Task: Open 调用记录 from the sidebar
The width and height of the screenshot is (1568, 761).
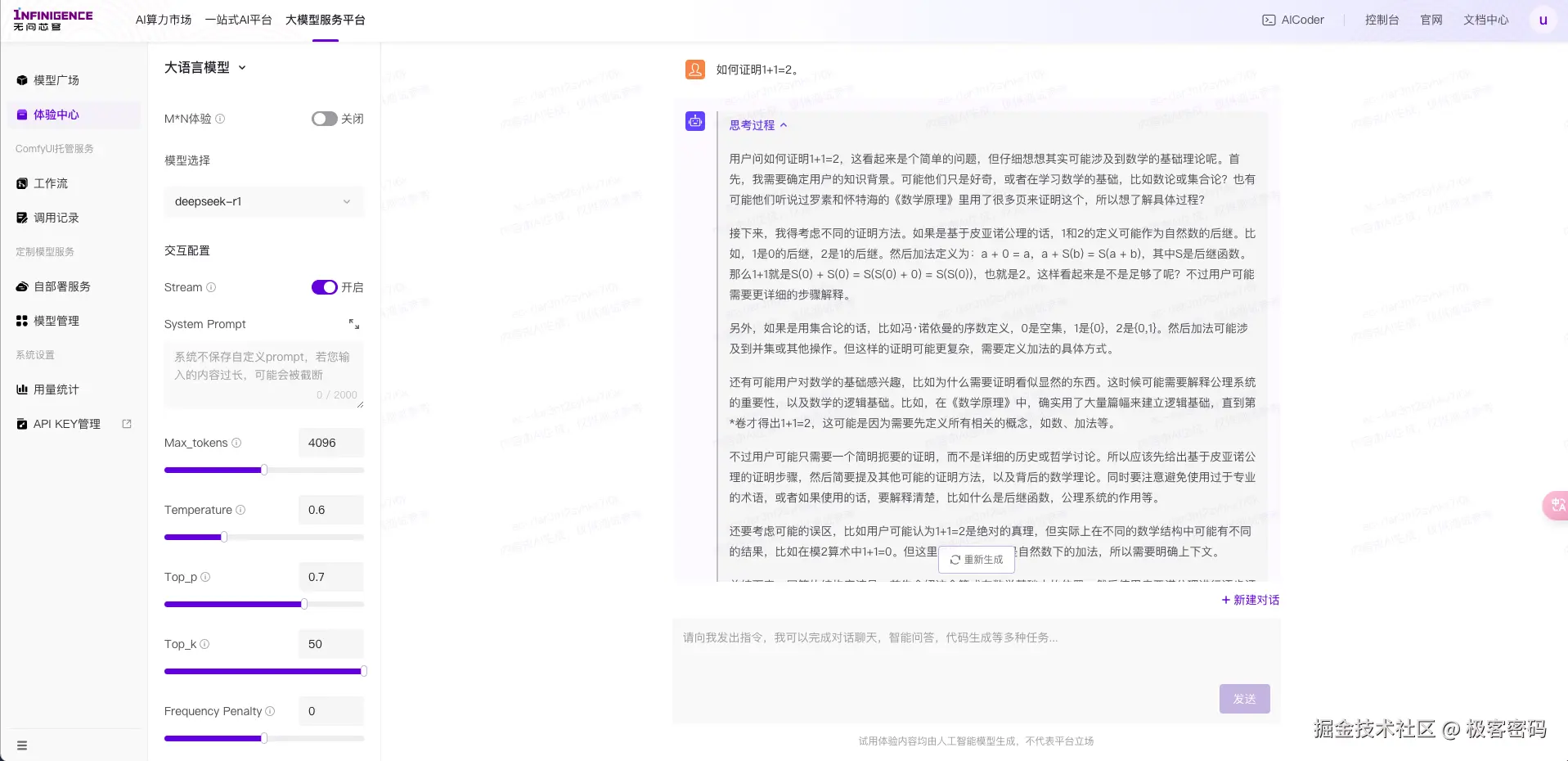Action: (56, 218)
